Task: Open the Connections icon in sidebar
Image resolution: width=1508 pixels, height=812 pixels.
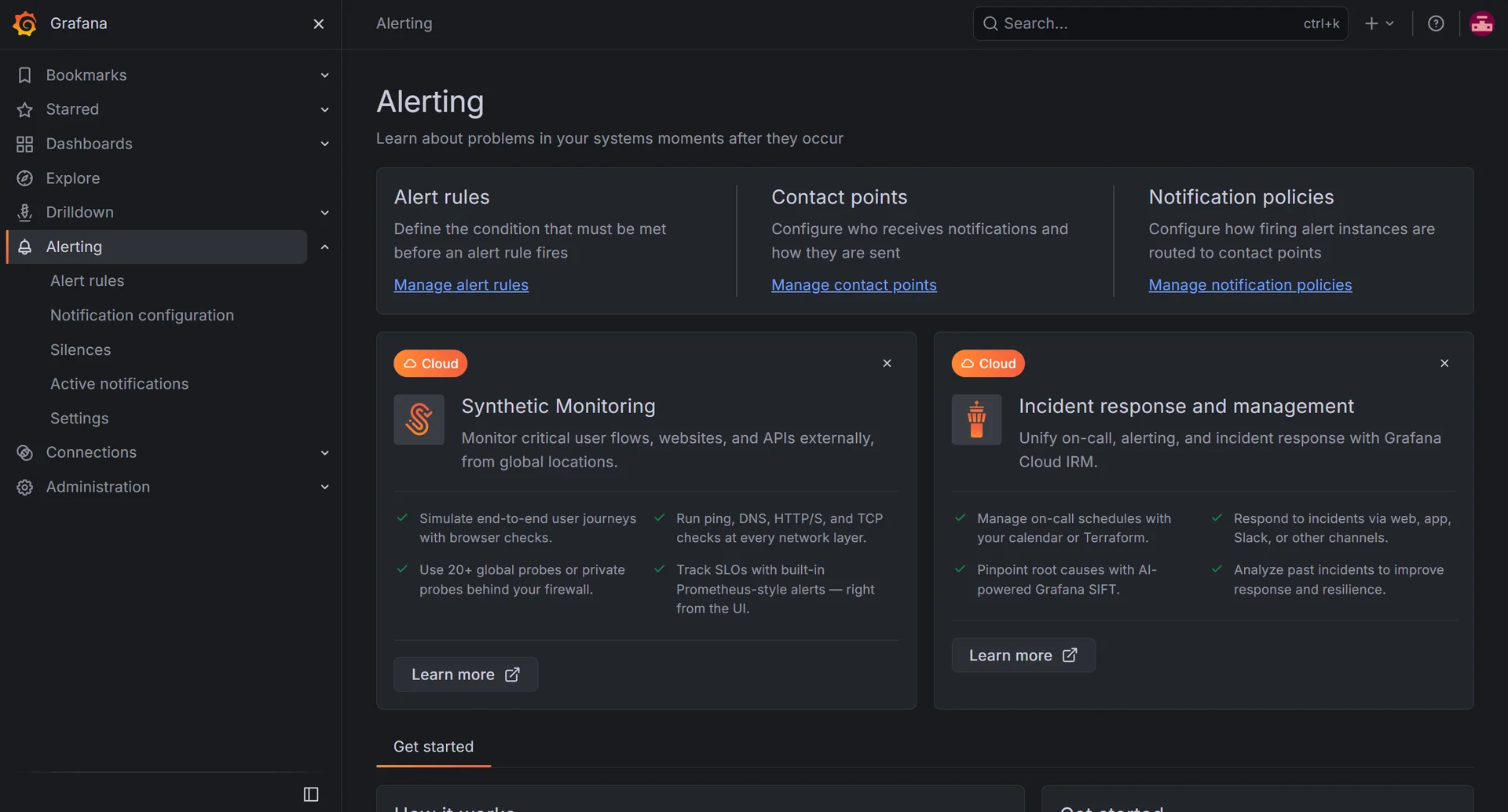Action: point(25,452)
